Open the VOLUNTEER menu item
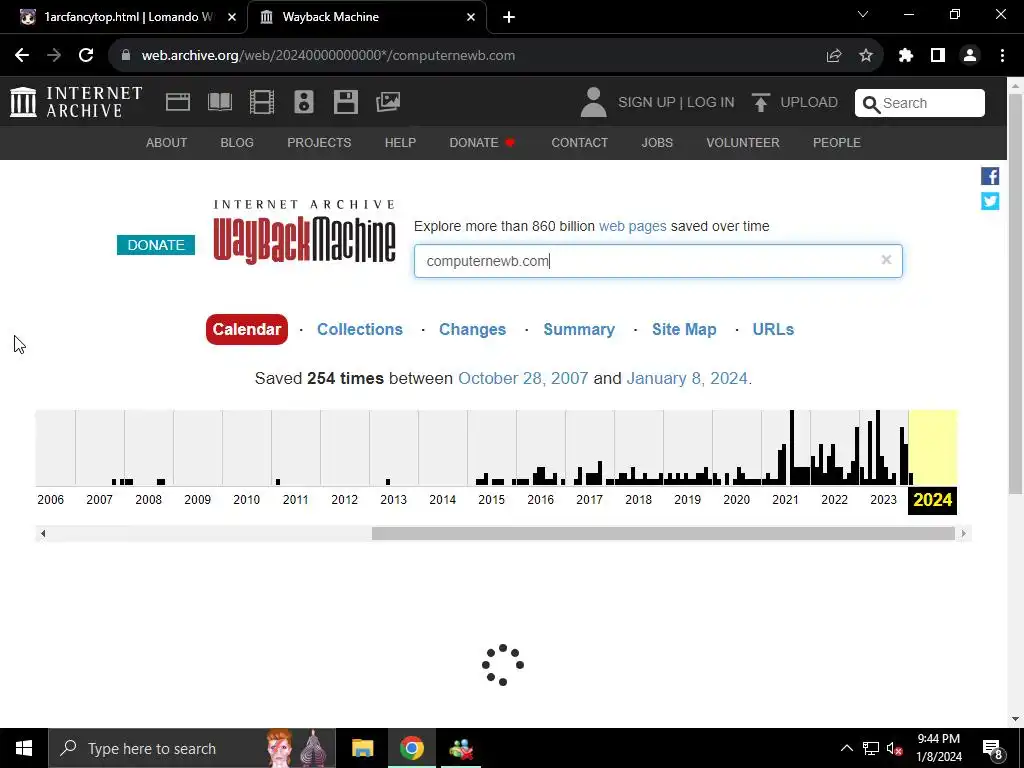Screen dimensions: 1024x768 point(743,142)
